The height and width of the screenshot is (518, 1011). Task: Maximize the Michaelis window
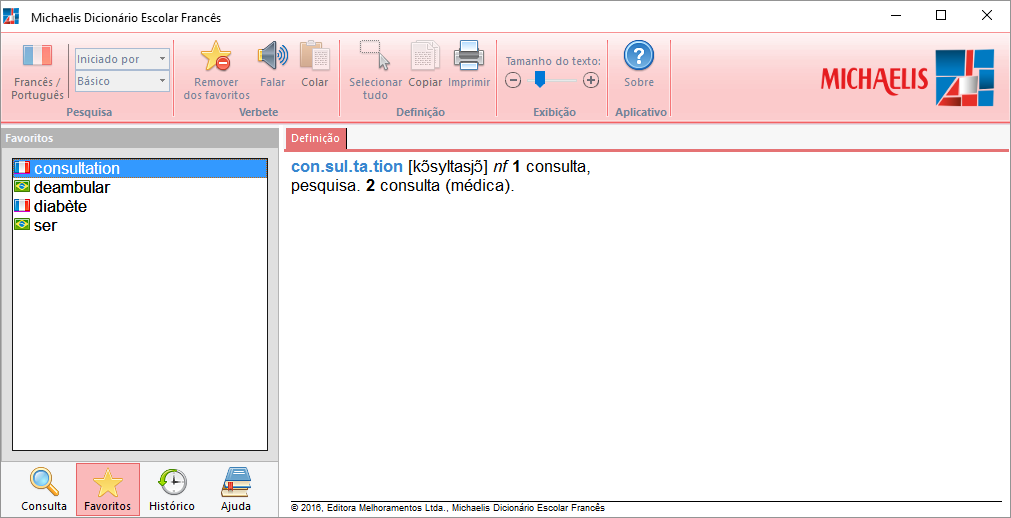(x=941, y=16)
